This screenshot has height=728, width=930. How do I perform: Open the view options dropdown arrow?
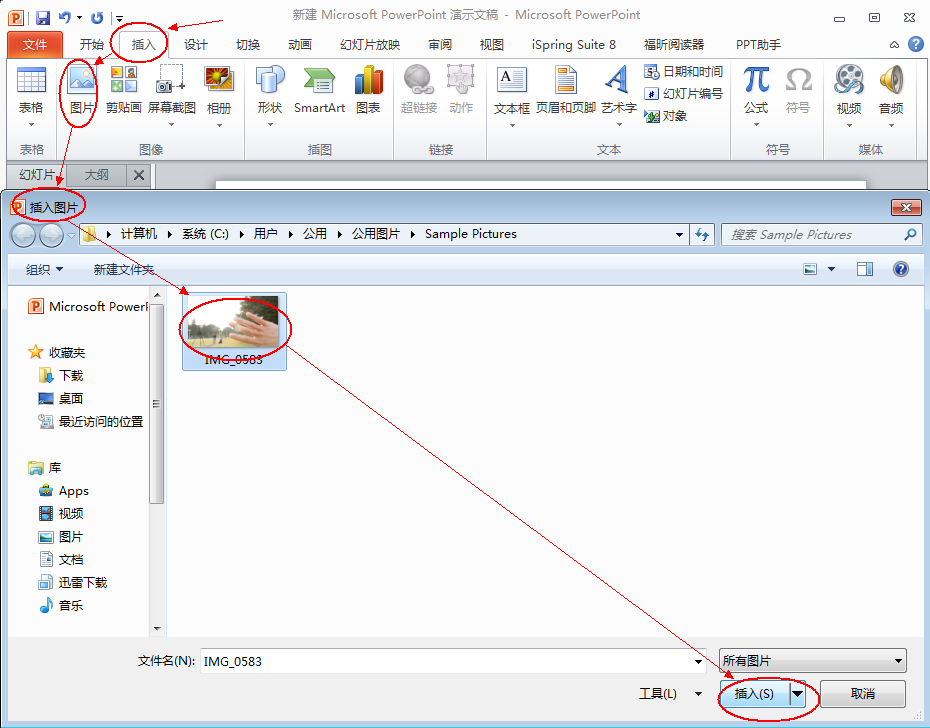pos(832,269)
